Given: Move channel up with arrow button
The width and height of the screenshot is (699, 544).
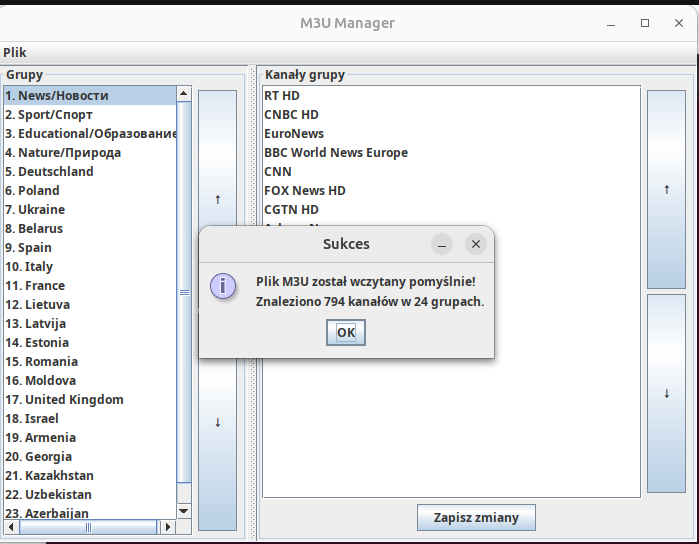Looking at the screenshot, I should point(666,189).
